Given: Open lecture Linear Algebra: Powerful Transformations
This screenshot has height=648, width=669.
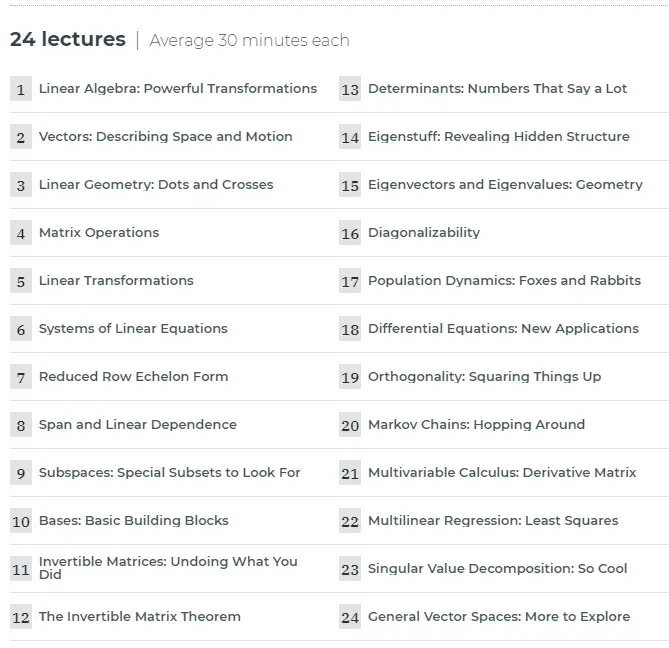Looking at the screenshot, I should pyautogui.click(x=178, y=88).
